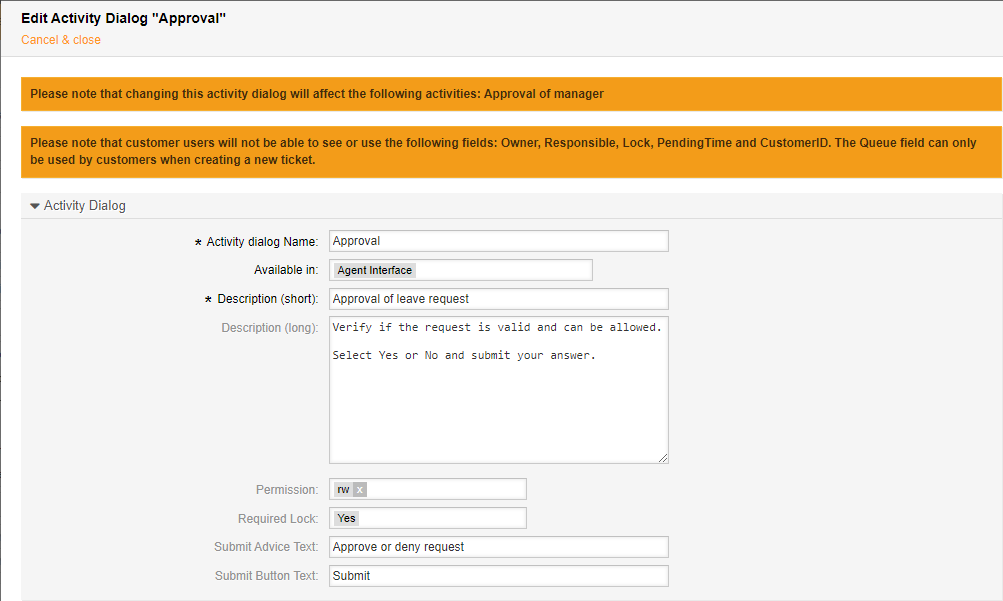1003x601 pixels.
Task: Click Cancel & close link
Action: click(x=61, y=40)
